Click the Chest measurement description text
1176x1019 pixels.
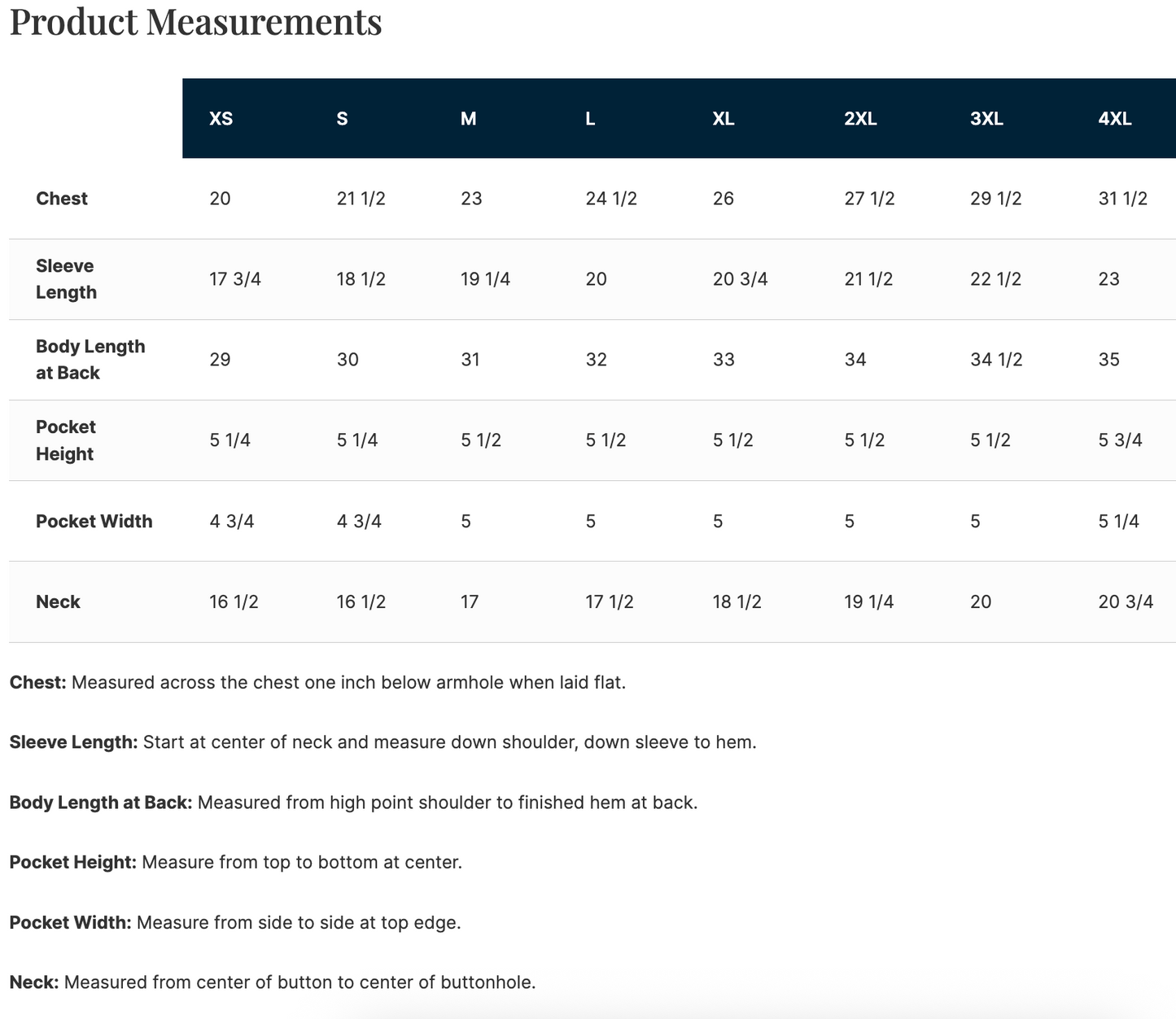pos(317,682)
